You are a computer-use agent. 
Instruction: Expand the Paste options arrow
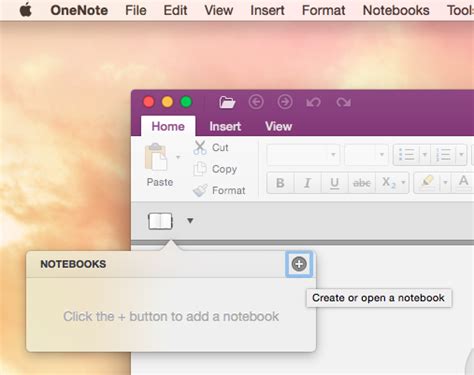[x=178, y=157]
